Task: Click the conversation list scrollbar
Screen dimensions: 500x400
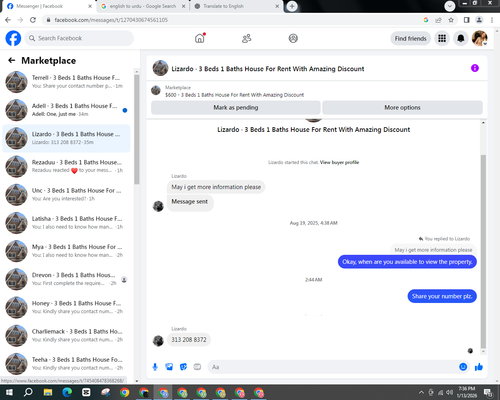Action: [137, 129]
